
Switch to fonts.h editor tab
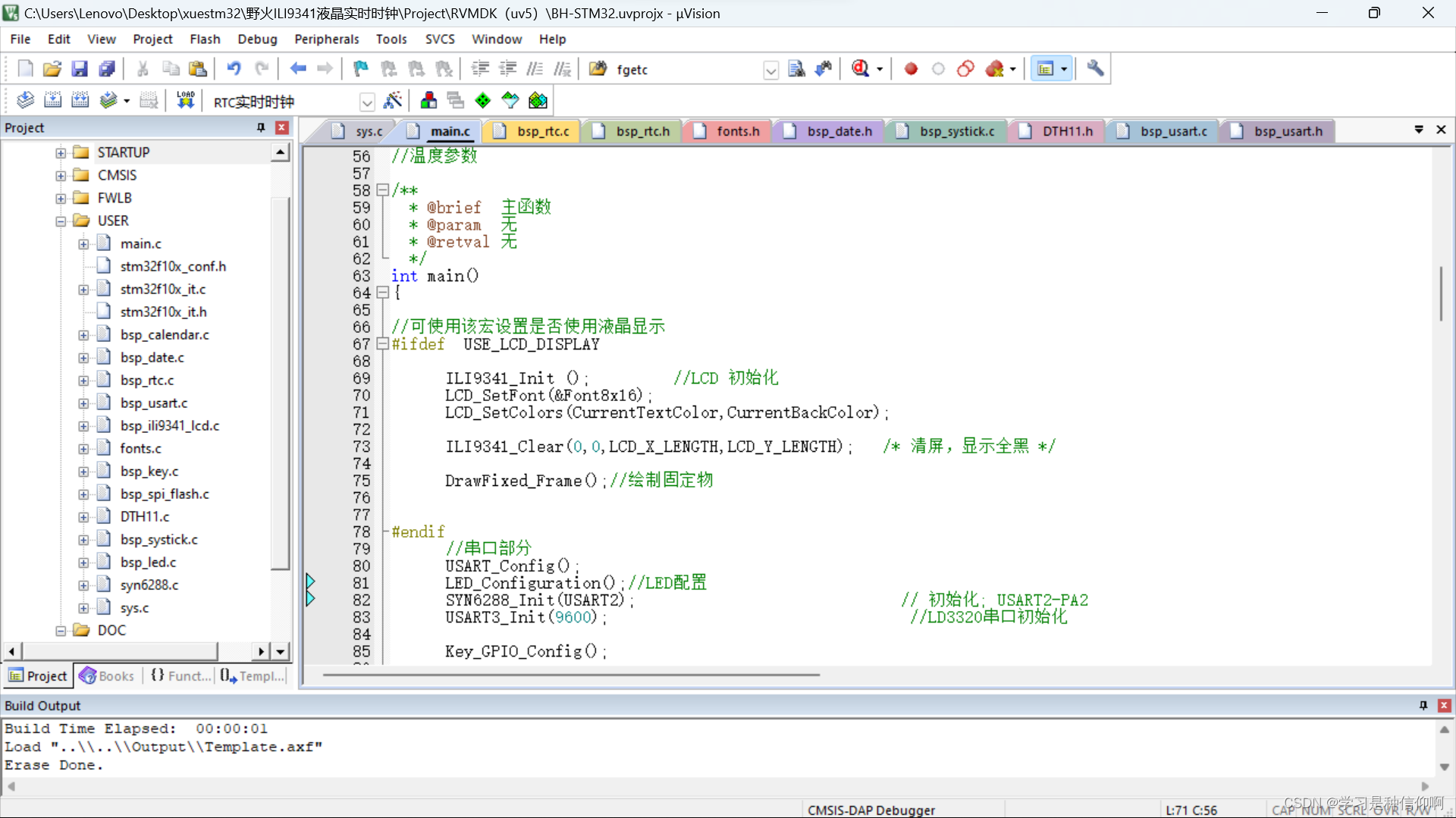pos(728,131)
